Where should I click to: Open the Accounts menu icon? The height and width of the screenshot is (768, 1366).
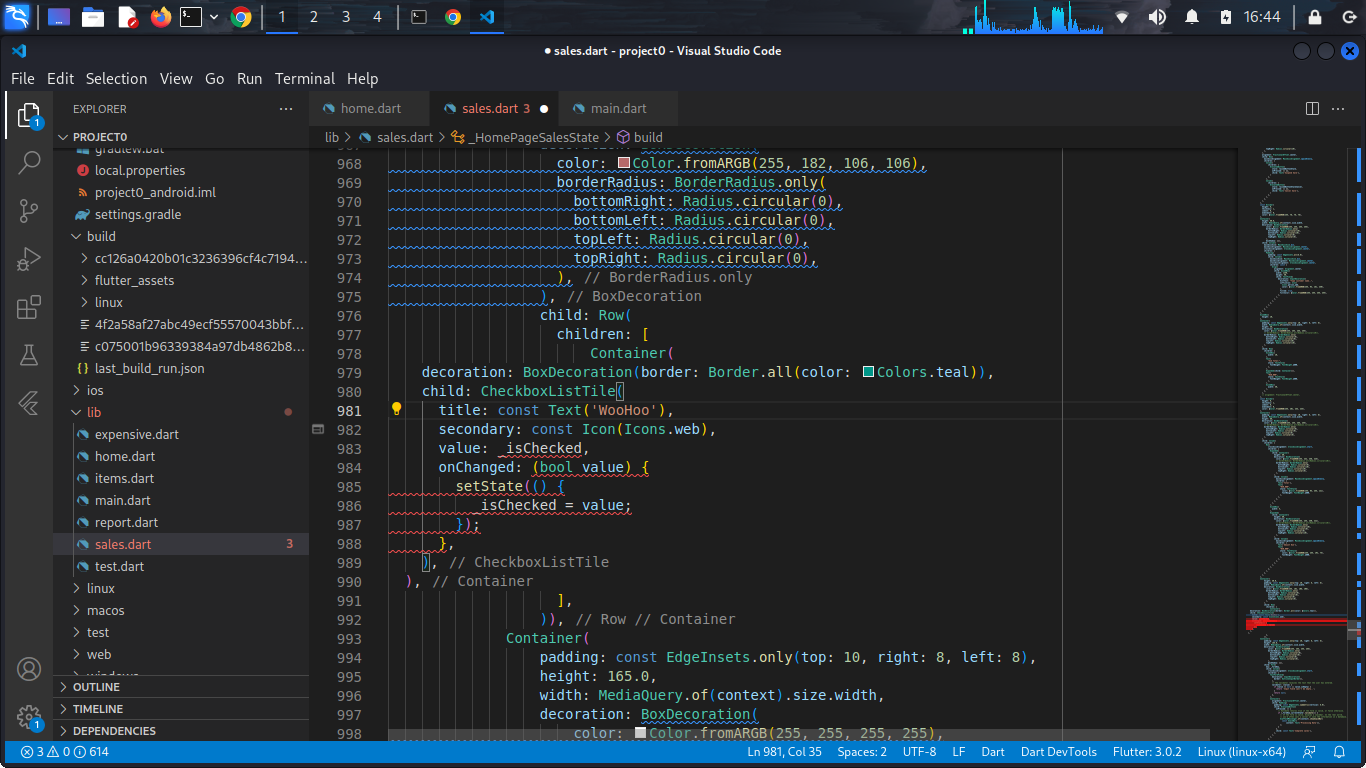29,669
